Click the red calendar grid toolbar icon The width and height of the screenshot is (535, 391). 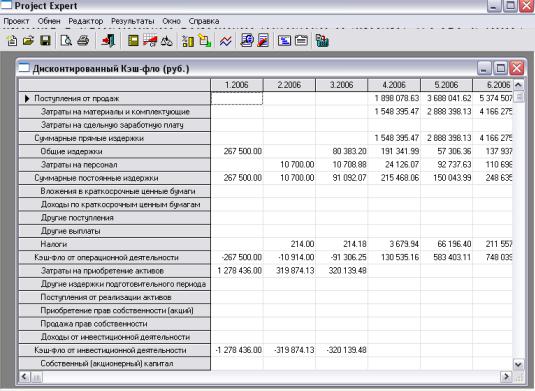coord(150,41)
